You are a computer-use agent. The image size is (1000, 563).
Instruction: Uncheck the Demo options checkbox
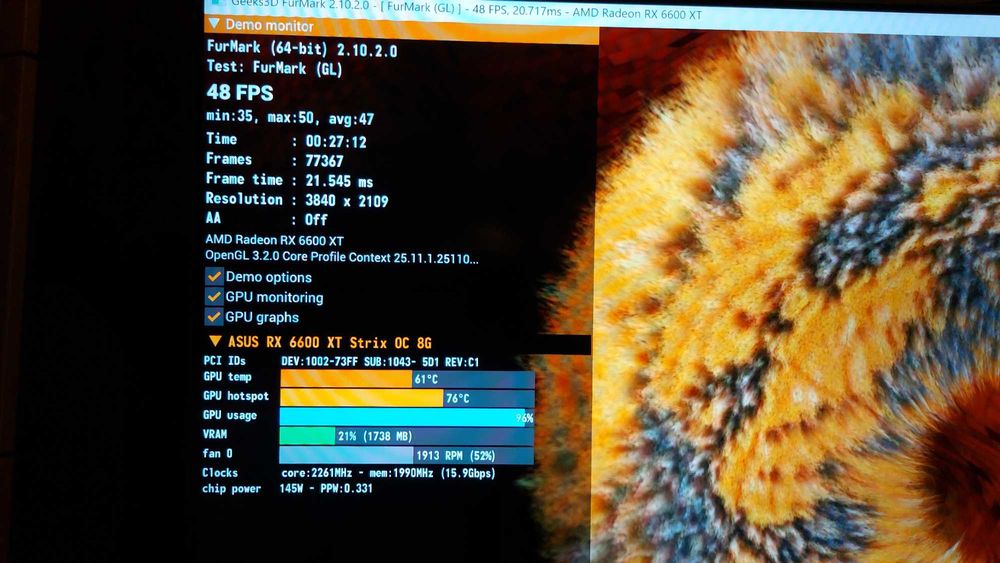(214, 277)
